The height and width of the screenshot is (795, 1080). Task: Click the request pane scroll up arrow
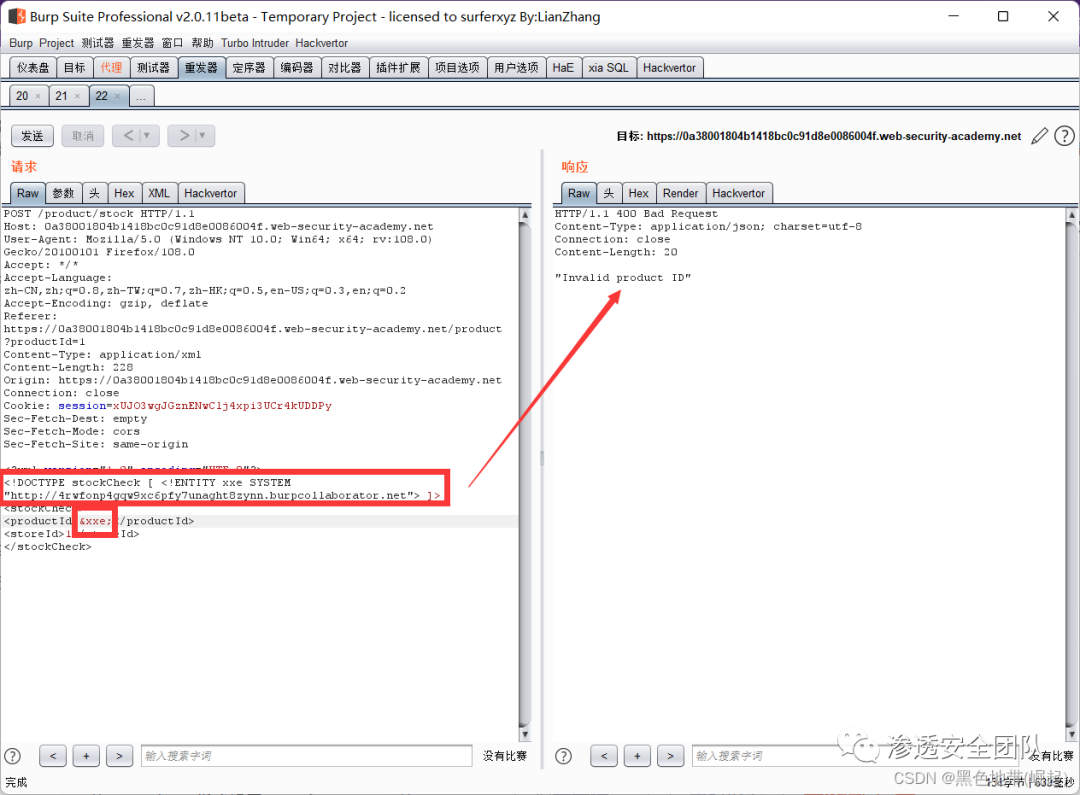525,215
